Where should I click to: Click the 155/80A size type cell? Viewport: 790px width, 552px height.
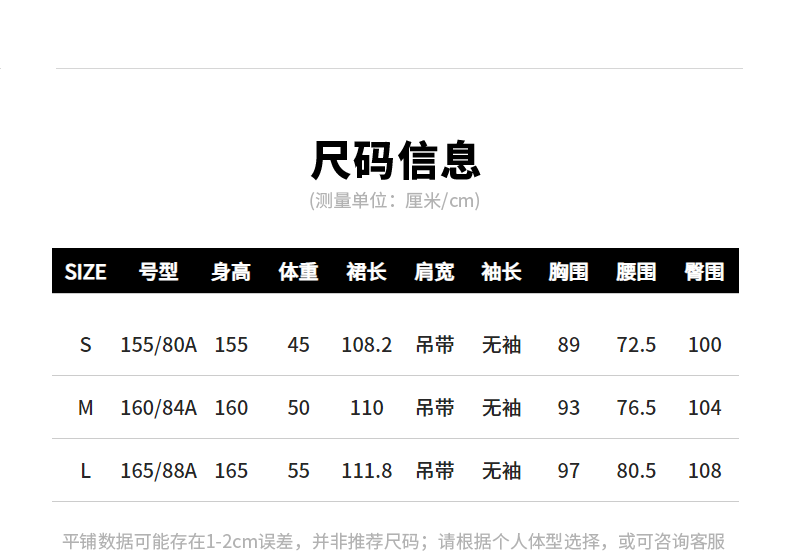[x=158, y=345]
